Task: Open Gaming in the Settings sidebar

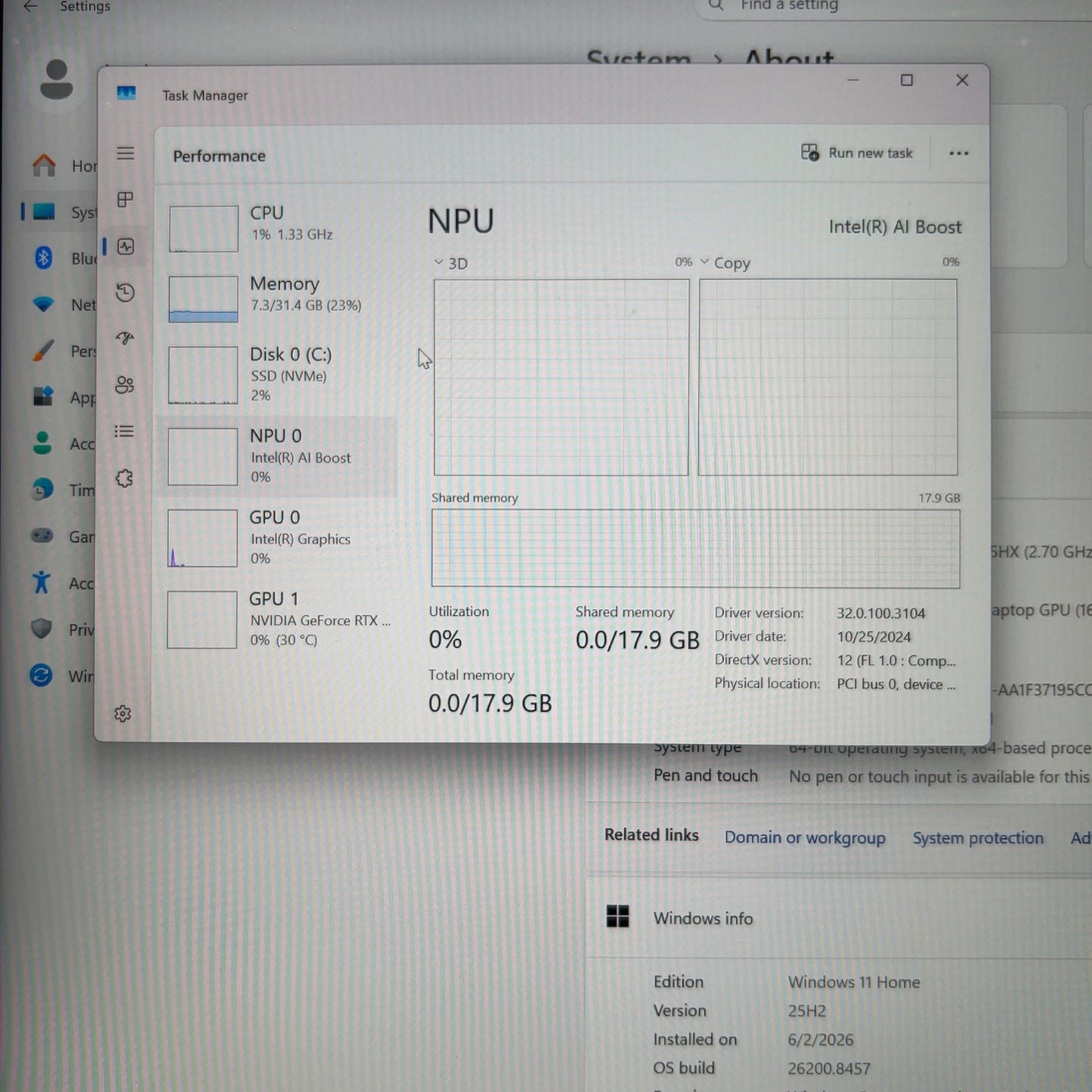Action: pyautogui.click(x=63, y=537)
